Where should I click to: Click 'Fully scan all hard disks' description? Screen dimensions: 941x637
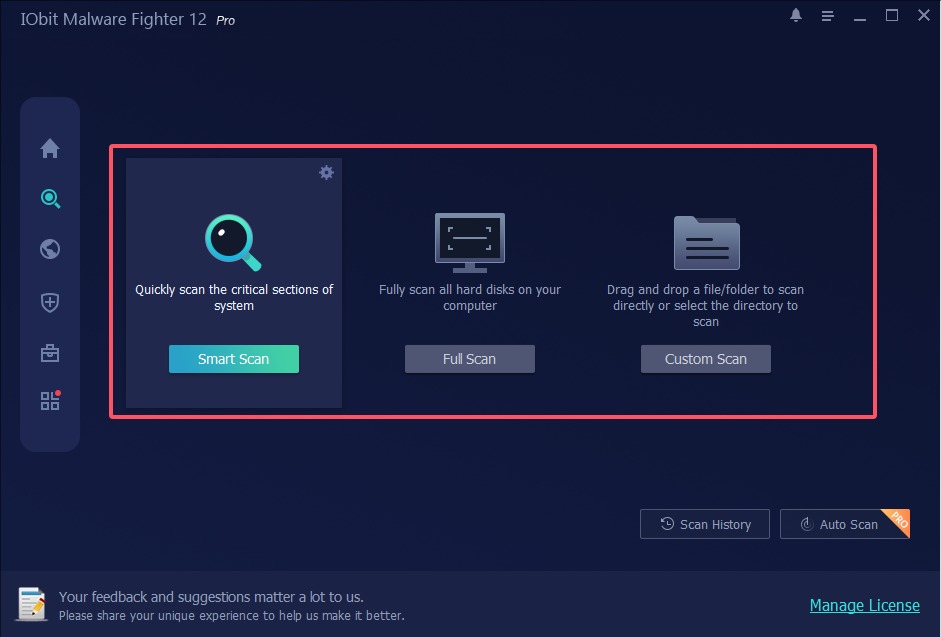(x=470, y=297)
